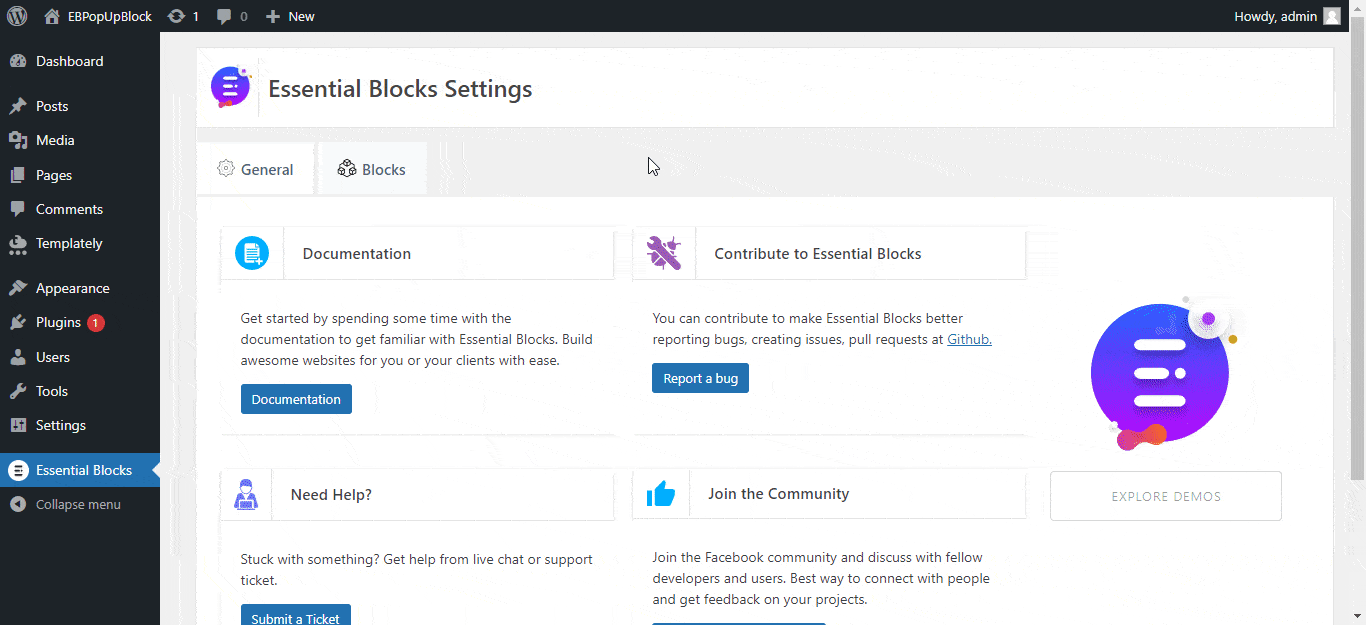Click the Essential Blocks Settings heading
Viewport: 1366px width, 625px height.
(400, 88)
